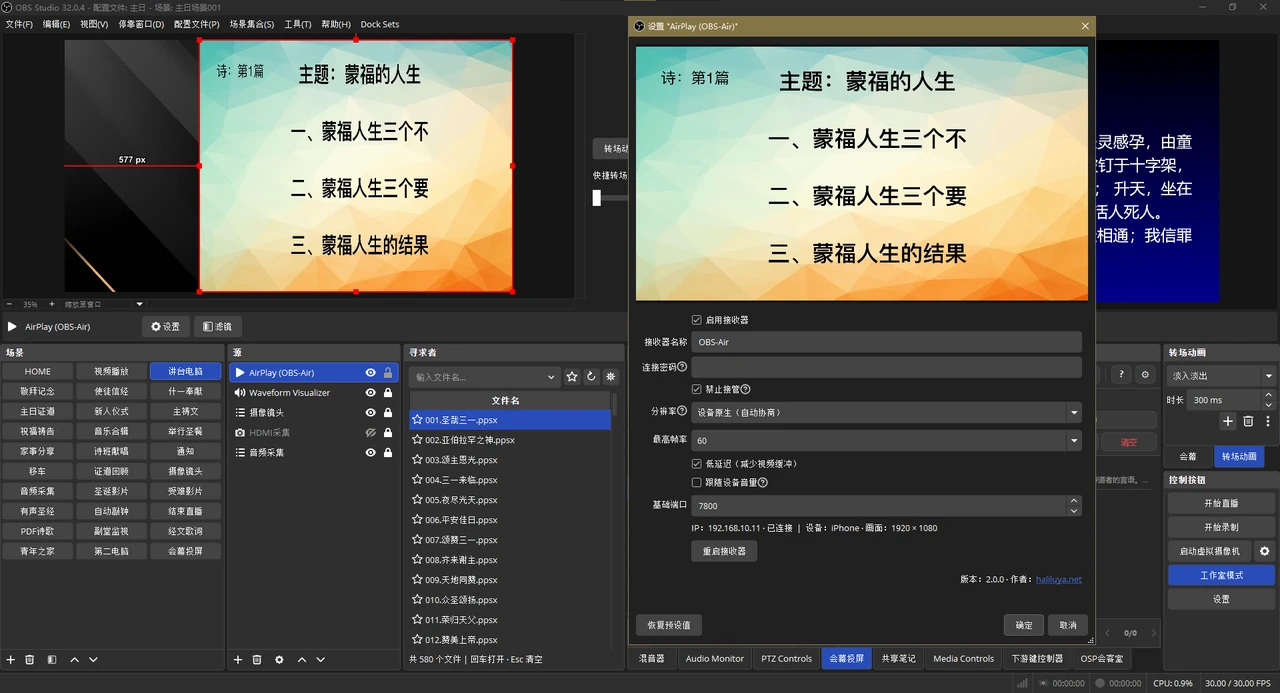Click 滤镜 button in source toolbar

point(217,327)
